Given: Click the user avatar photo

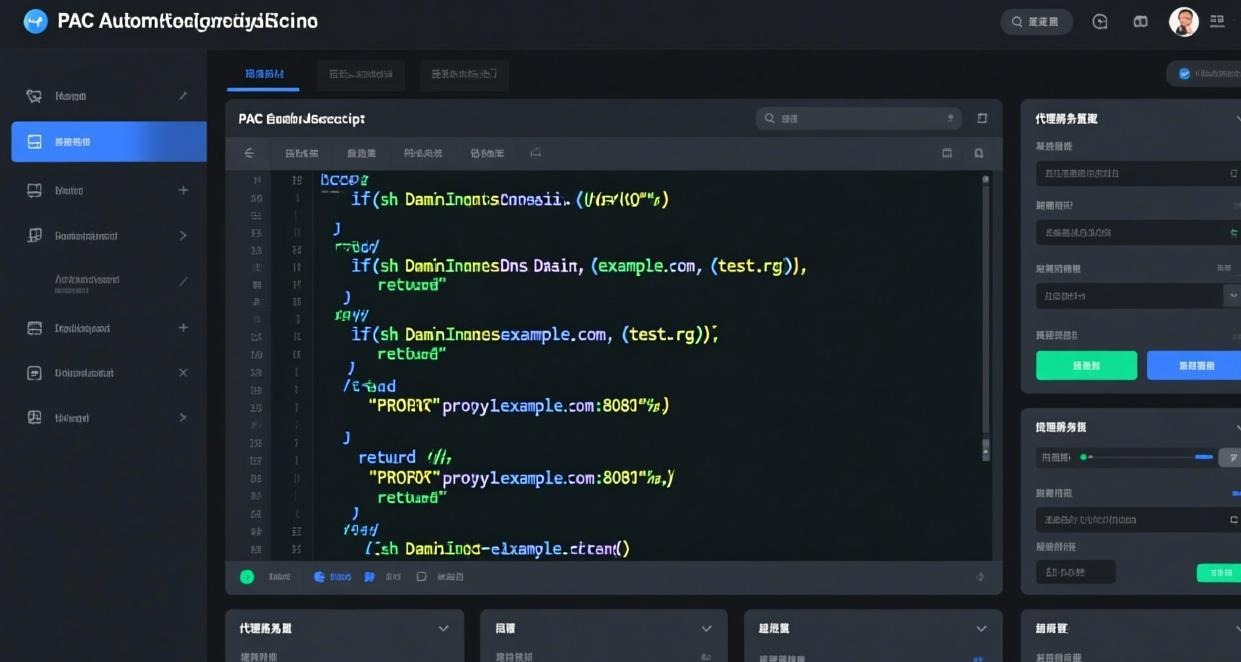Looking at the screenshot, I should [1183, 22].
